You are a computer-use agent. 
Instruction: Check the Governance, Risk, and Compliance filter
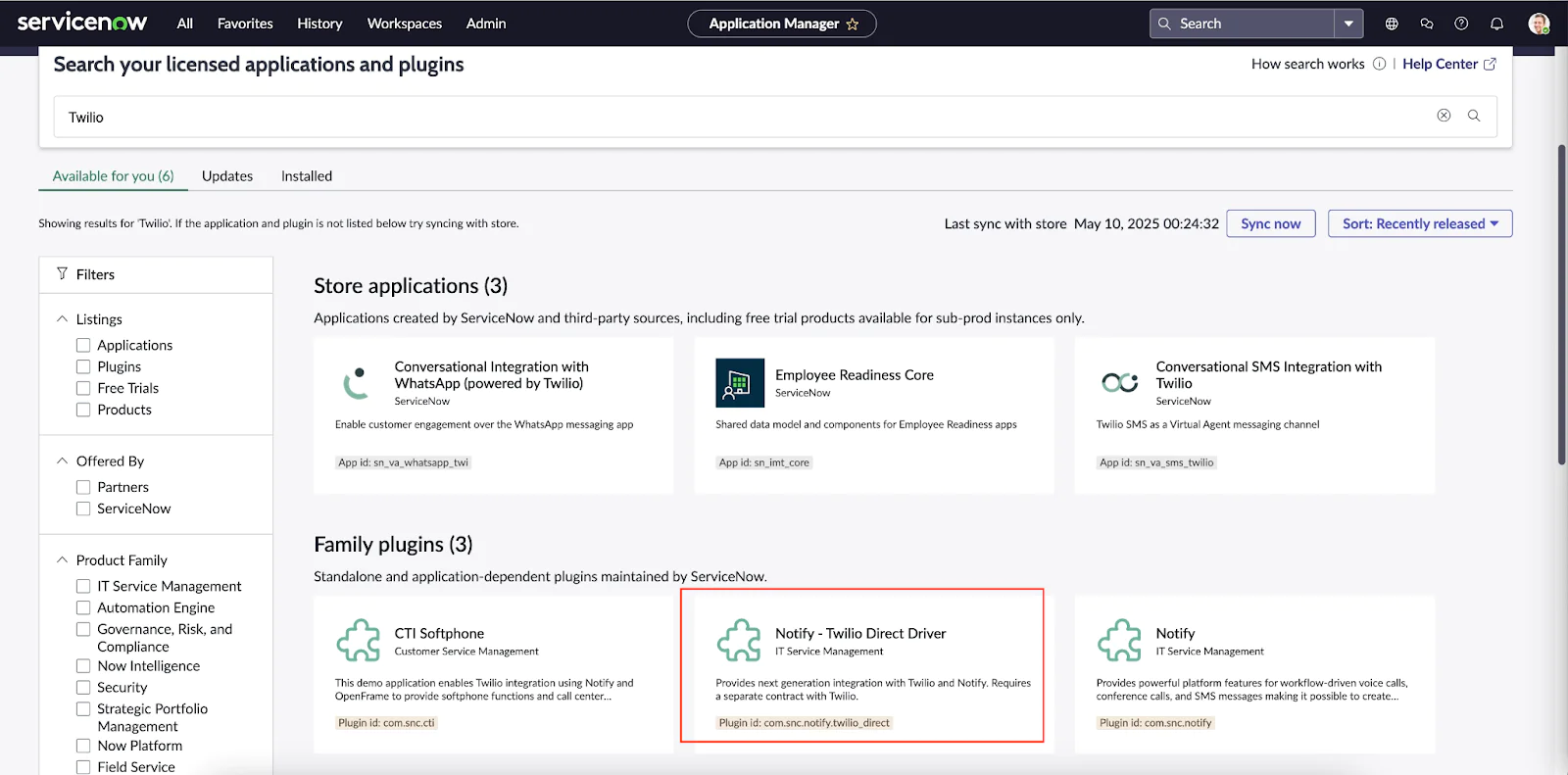[x=83, y=629]
